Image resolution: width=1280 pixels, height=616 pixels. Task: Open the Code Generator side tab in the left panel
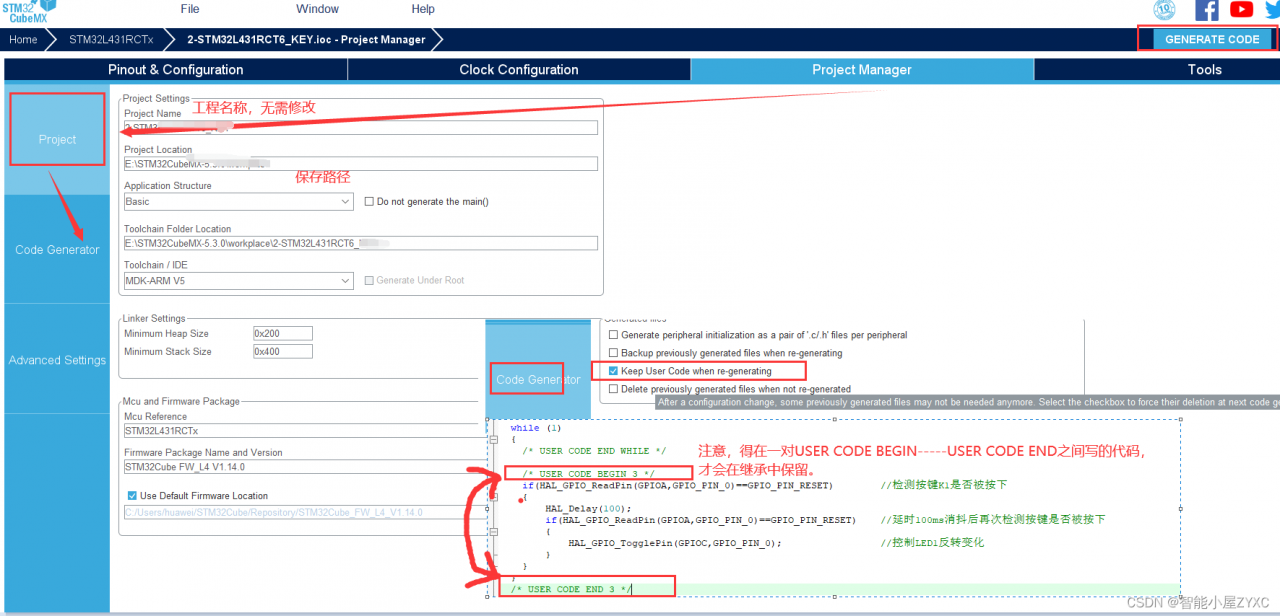(57, 250)
